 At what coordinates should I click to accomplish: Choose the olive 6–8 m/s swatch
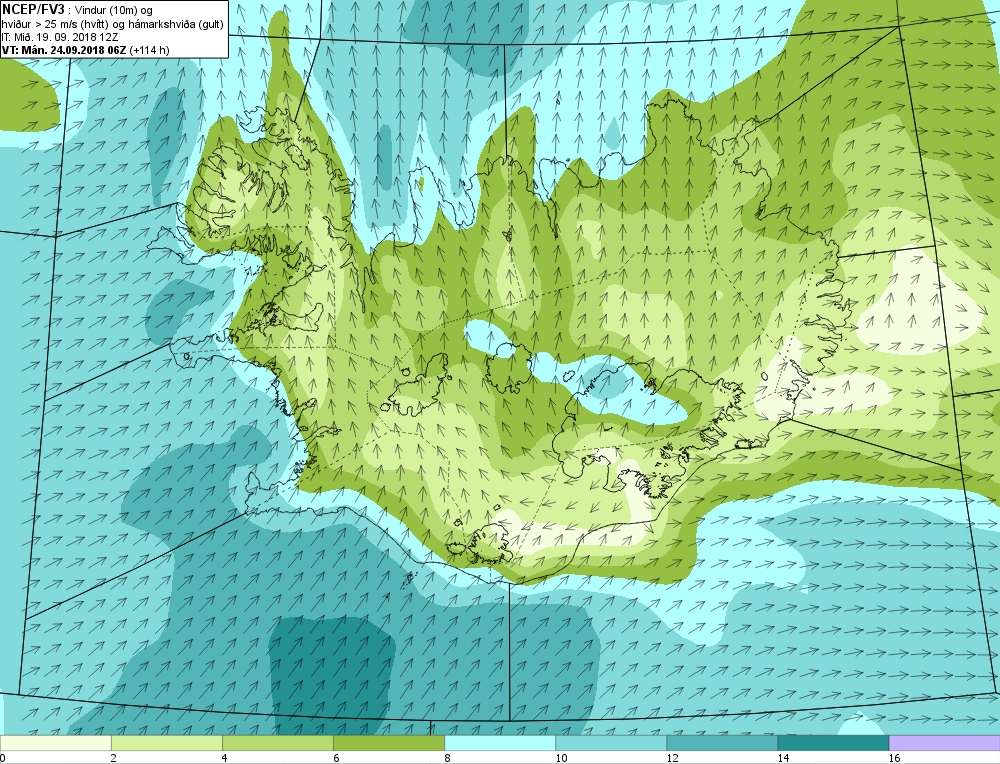pyautogui.click(x=388, y=743)
